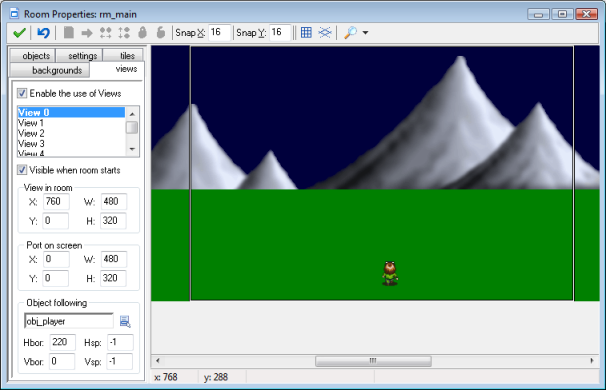
Task: Toggle the isometric grid icon
Action: (325, 32)
